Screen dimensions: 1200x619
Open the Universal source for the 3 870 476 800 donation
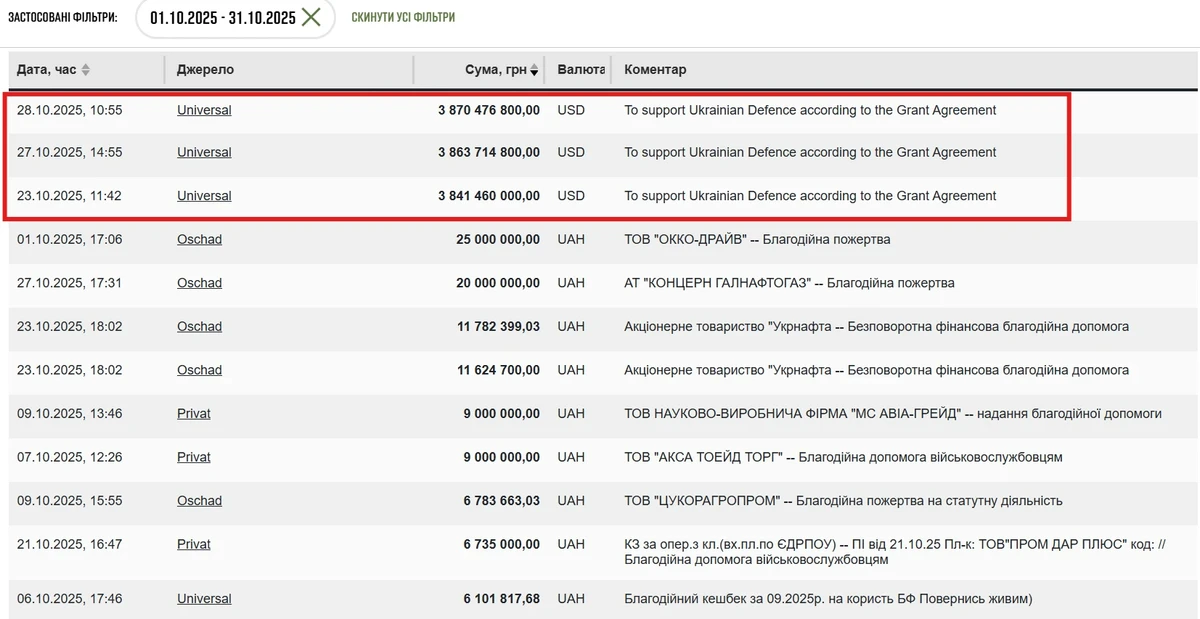coord(203,110)
